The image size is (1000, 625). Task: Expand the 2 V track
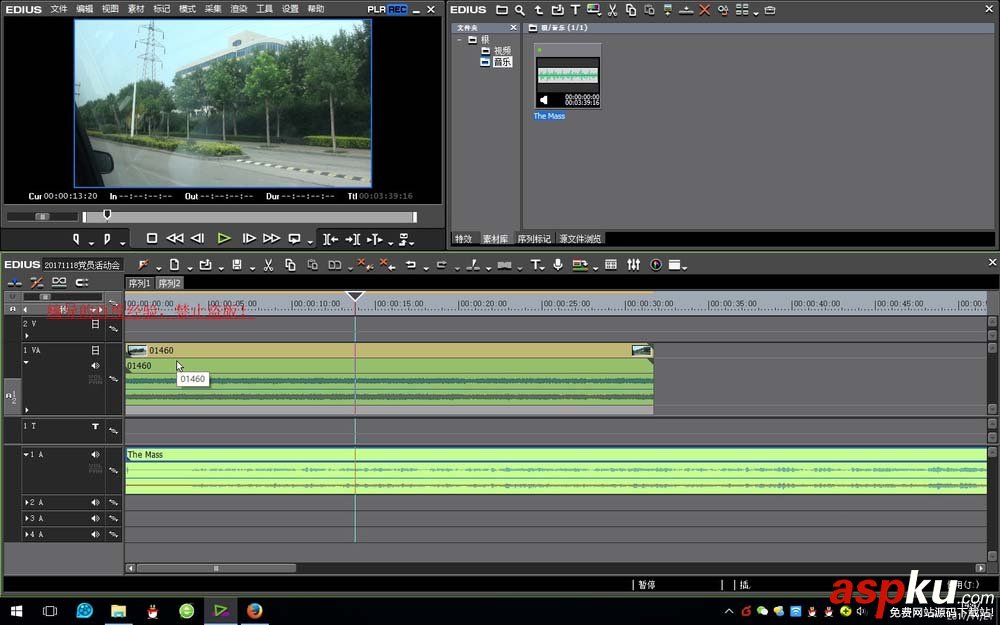click(26, 335)
